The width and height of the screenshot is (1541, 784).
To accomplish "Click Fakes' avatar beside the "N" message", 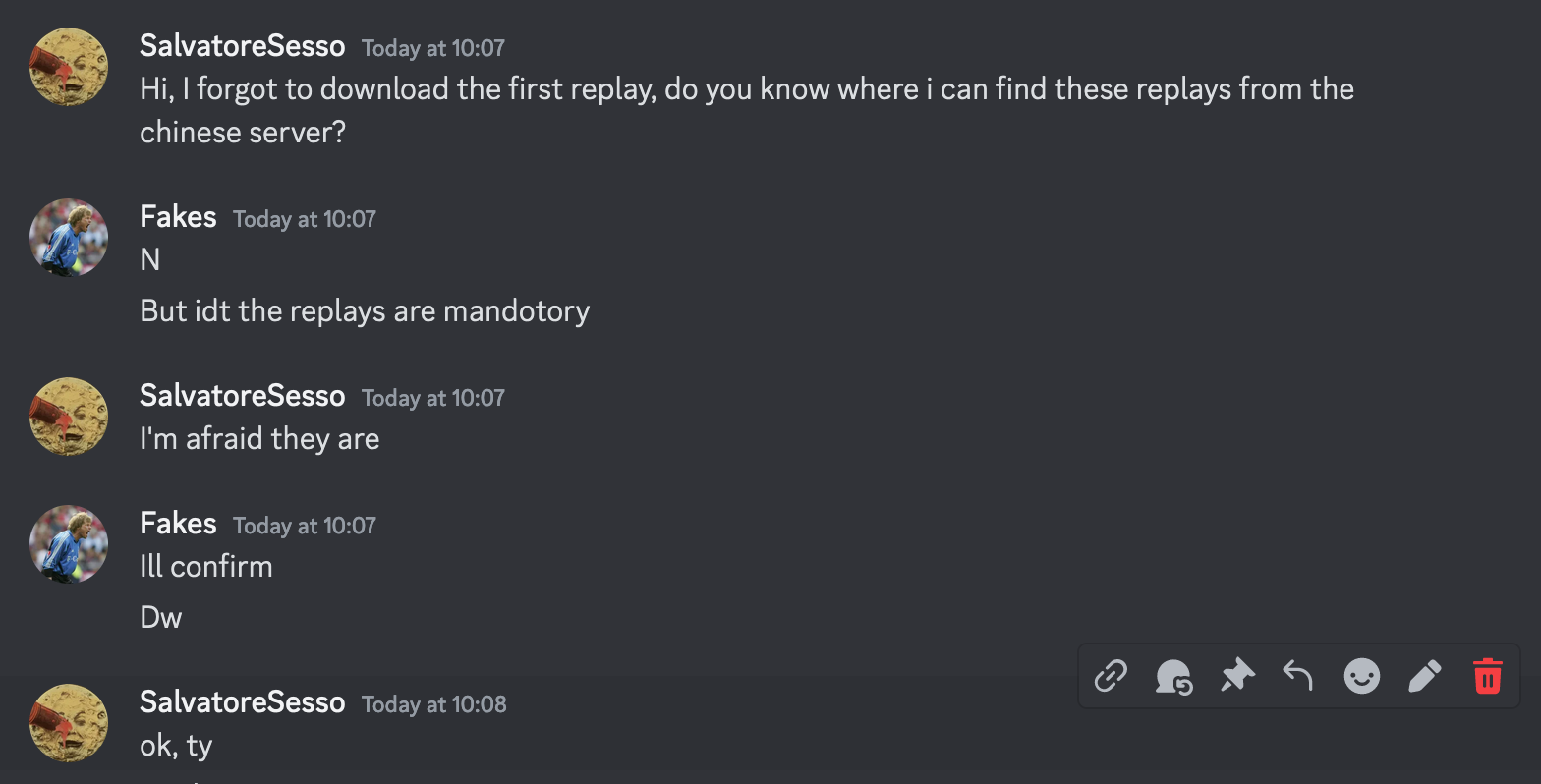I will pos(69,238).
